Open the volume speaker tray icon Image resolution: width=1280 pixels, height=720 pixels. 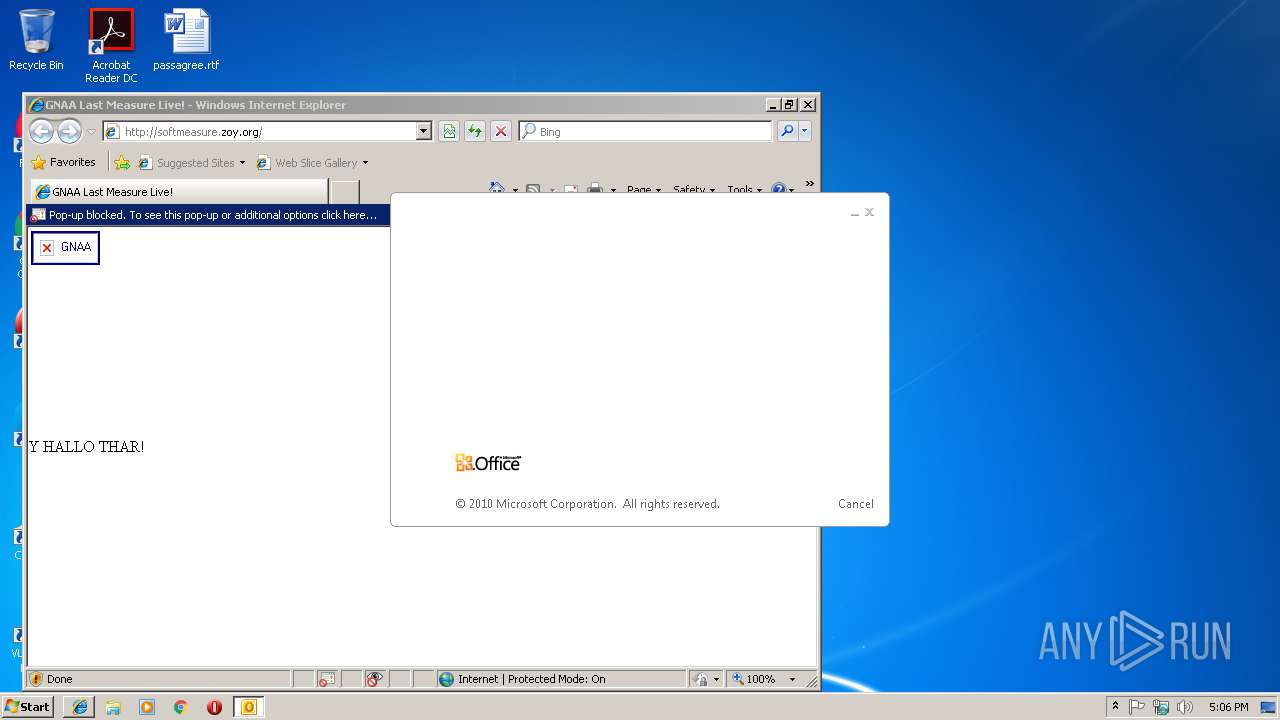(1185, 707)
